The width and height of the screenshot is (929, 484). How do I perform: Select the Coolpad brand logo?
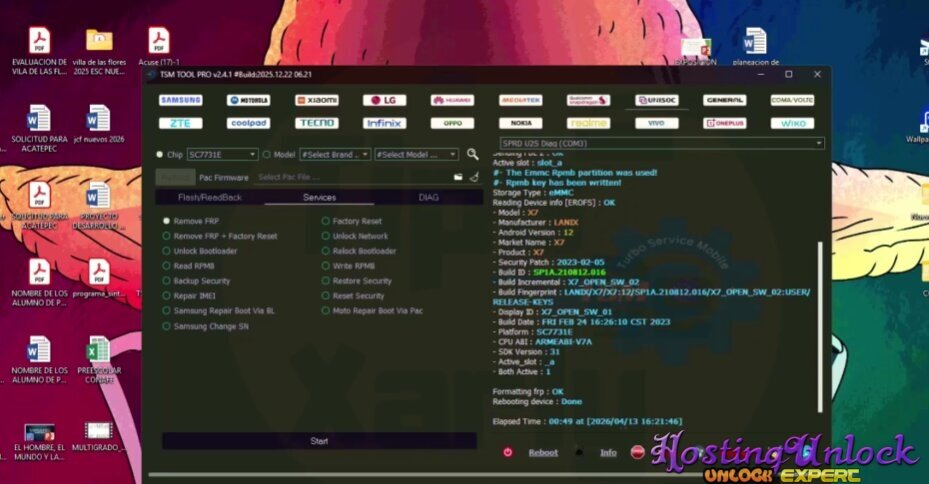click(248, 123)
